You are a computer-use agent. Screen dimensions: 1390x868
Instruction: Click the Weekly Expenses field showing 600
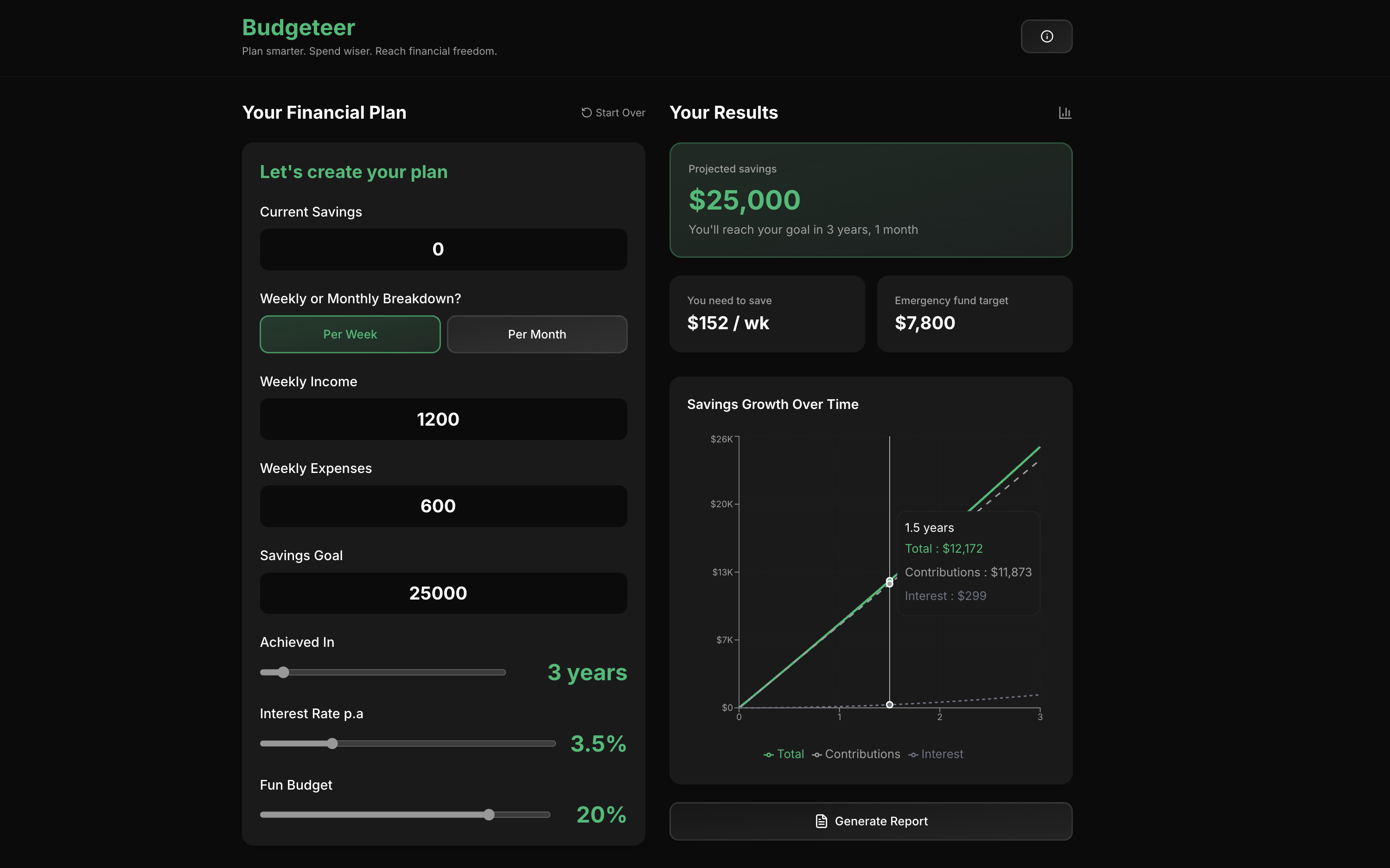click(x=443, y=506)
